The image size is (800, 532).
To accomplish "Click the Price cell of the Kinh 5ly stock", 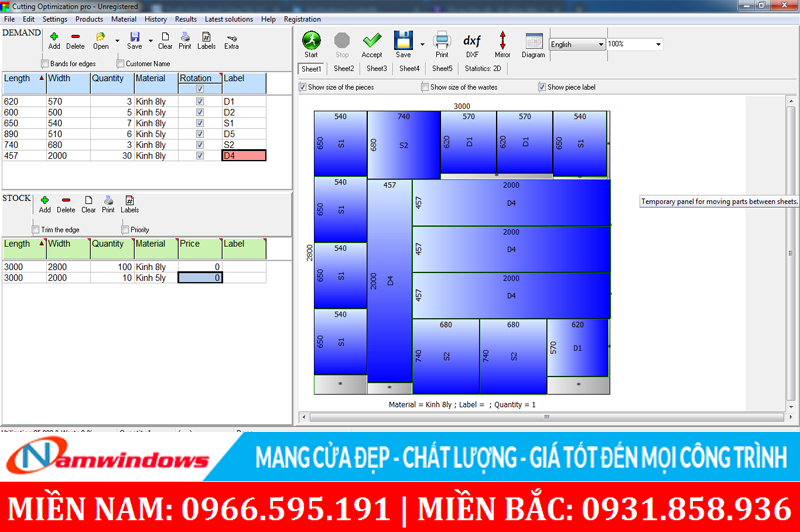I will [x=200, y=278].
